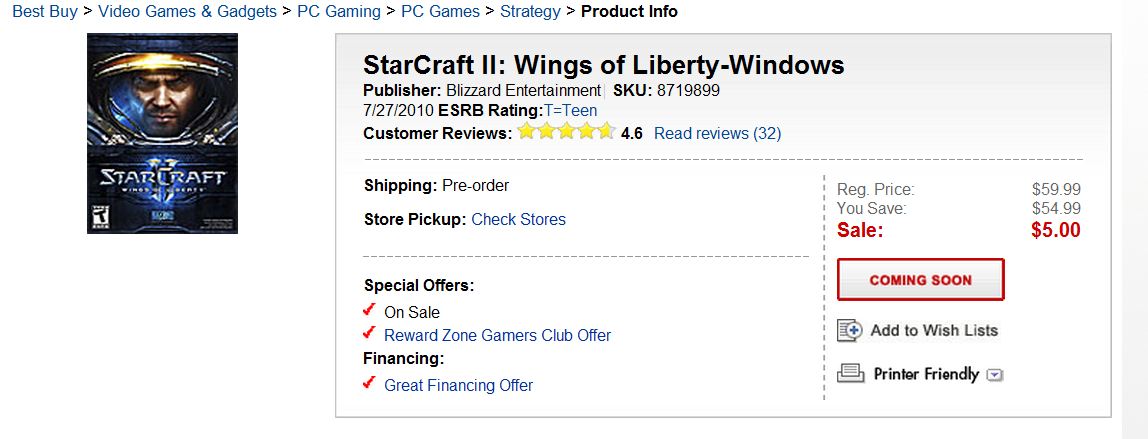Click the checkmark beside Great Financing Offer

[x=369, y=383]
